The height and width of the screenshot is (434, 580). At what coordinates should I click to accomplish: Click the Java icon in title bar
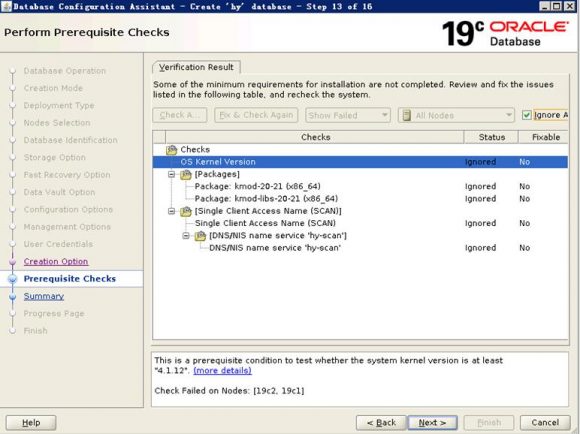pos(6,6)
